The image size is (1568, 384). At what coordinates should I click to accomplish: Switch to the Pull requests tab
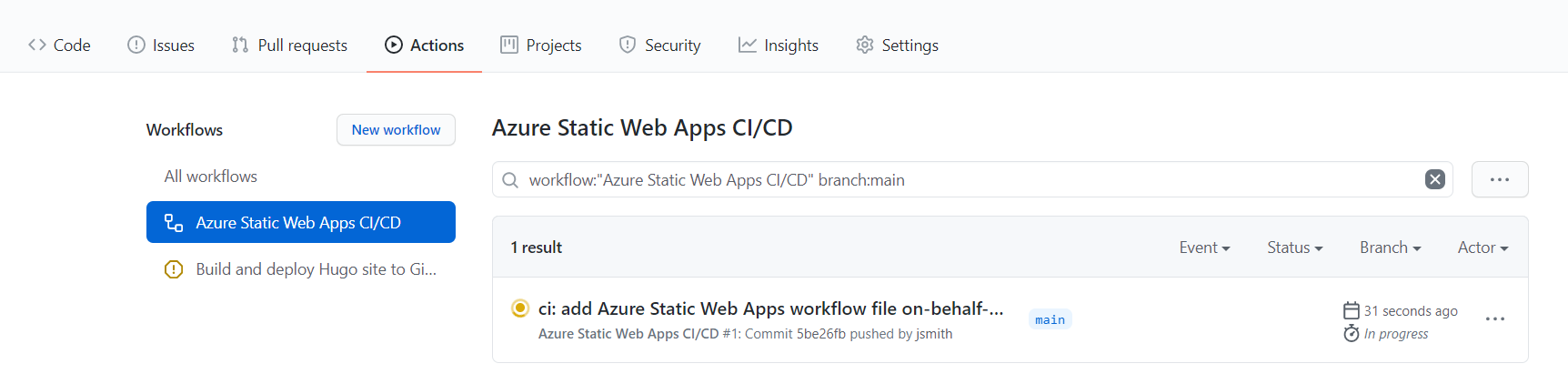289,45
